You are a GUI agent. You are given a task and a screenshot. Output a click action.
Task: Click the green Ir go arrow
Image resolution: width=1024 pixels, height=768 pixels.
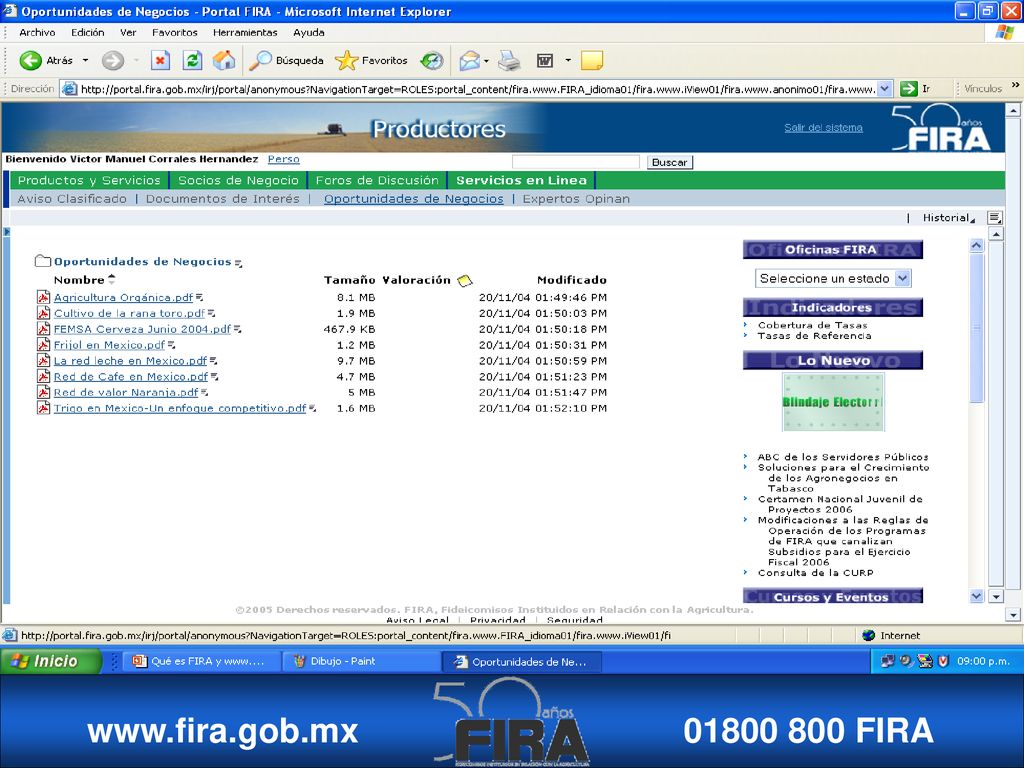908,89
